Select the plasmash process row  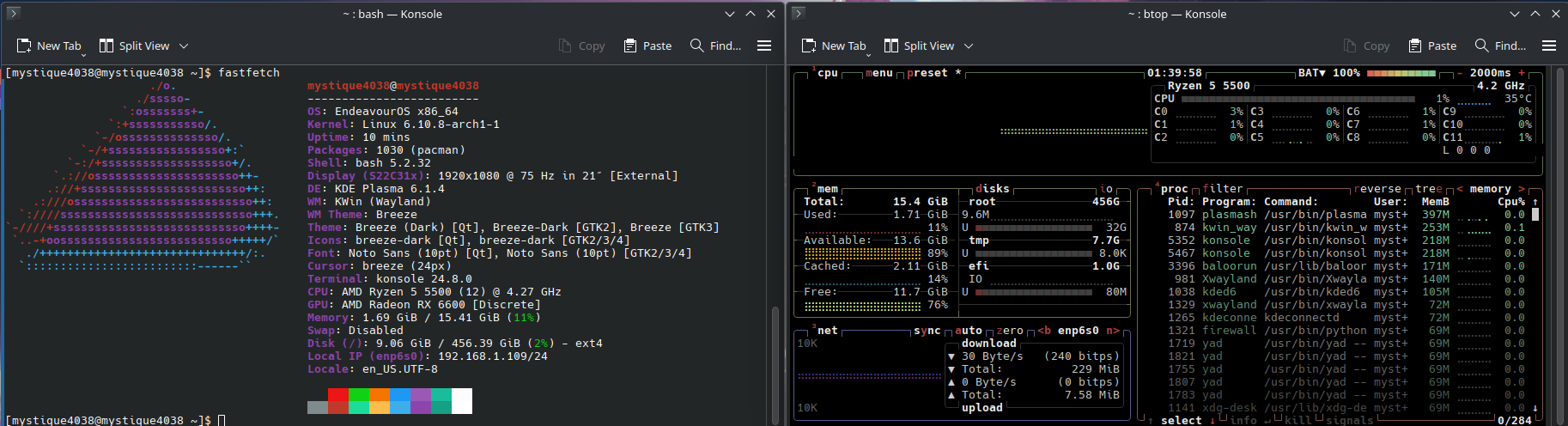pos(1346,215)
